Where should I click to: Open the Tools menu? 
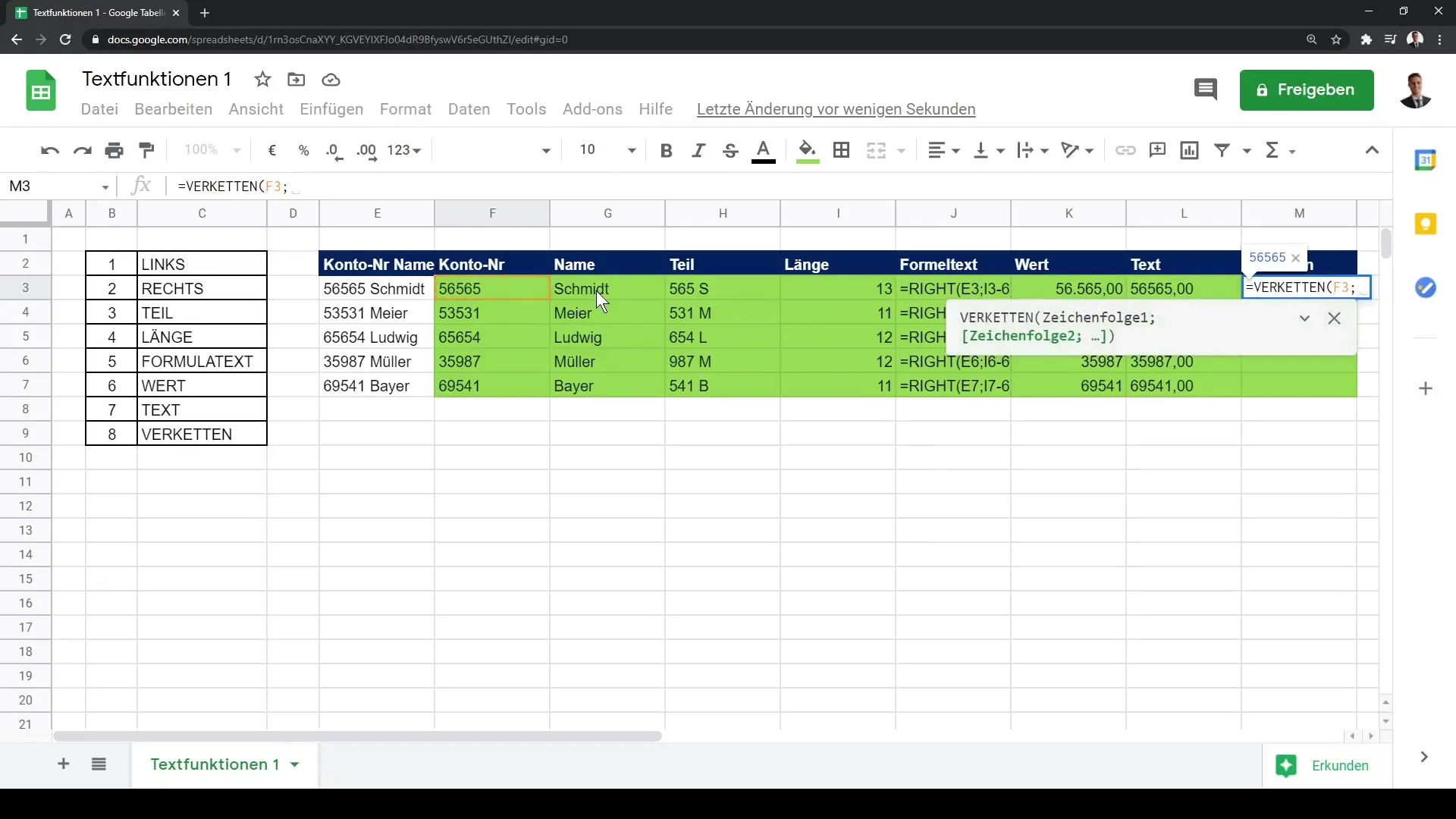[526, 109]
